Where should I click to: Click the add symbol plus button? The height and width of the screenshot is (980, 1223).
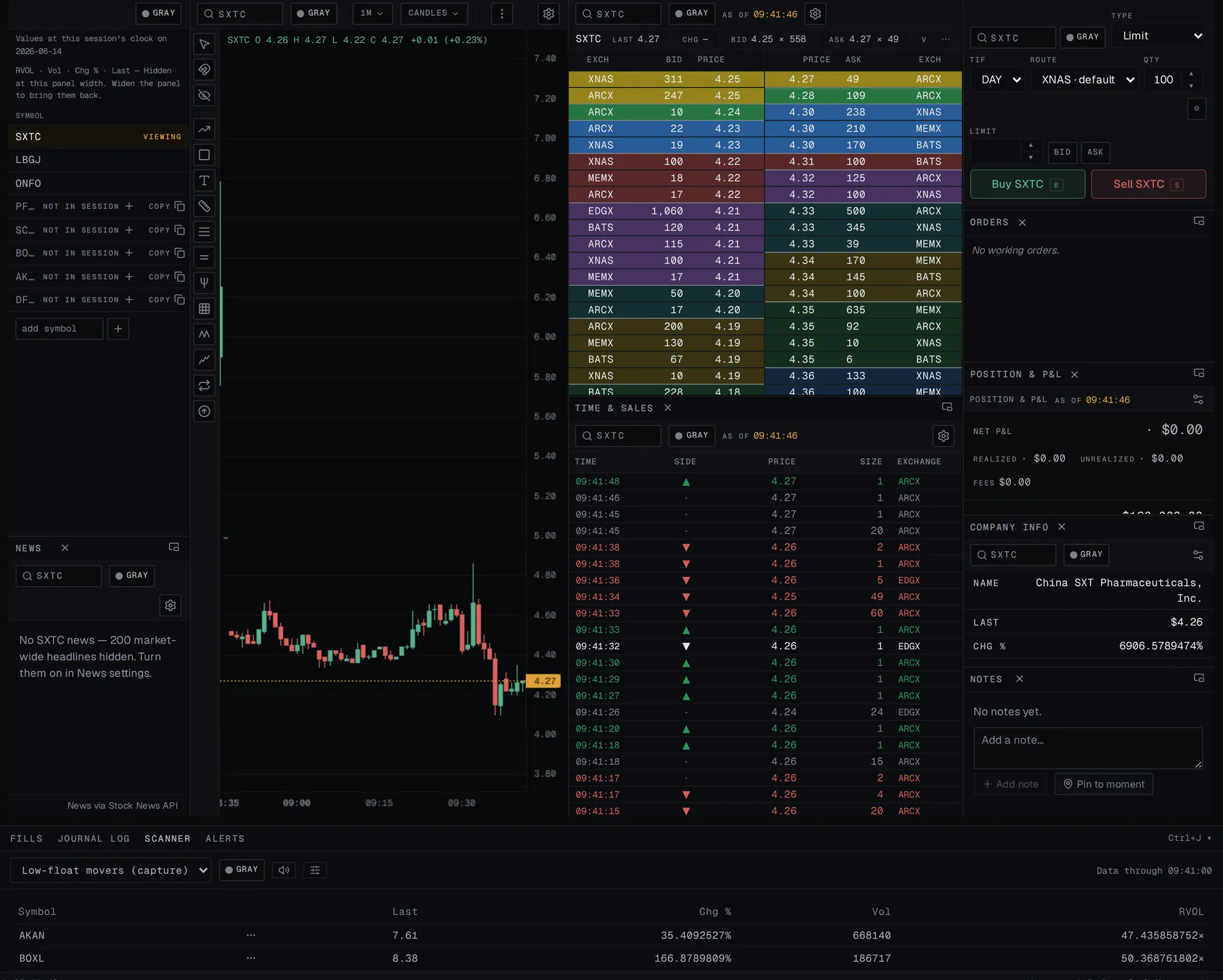118,329
